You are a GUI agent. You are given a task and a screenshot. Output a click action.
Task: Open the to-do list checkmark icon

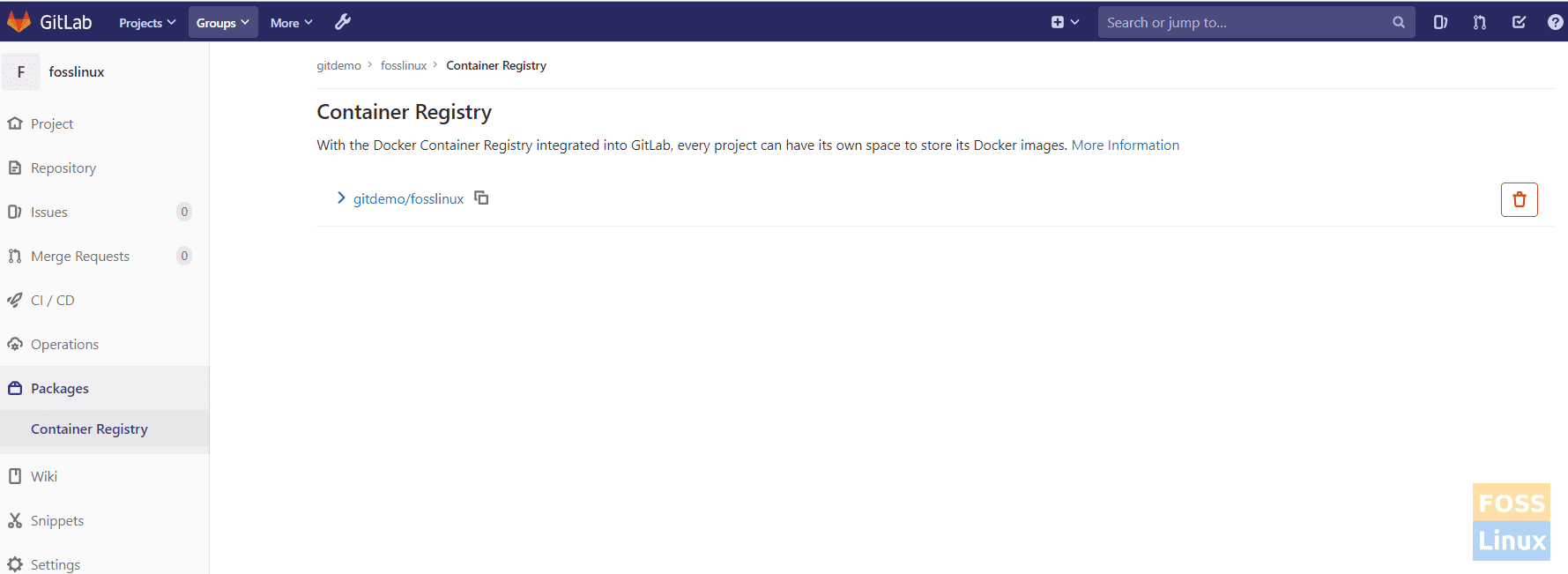pyautogui.click(x=1519, y=22)
